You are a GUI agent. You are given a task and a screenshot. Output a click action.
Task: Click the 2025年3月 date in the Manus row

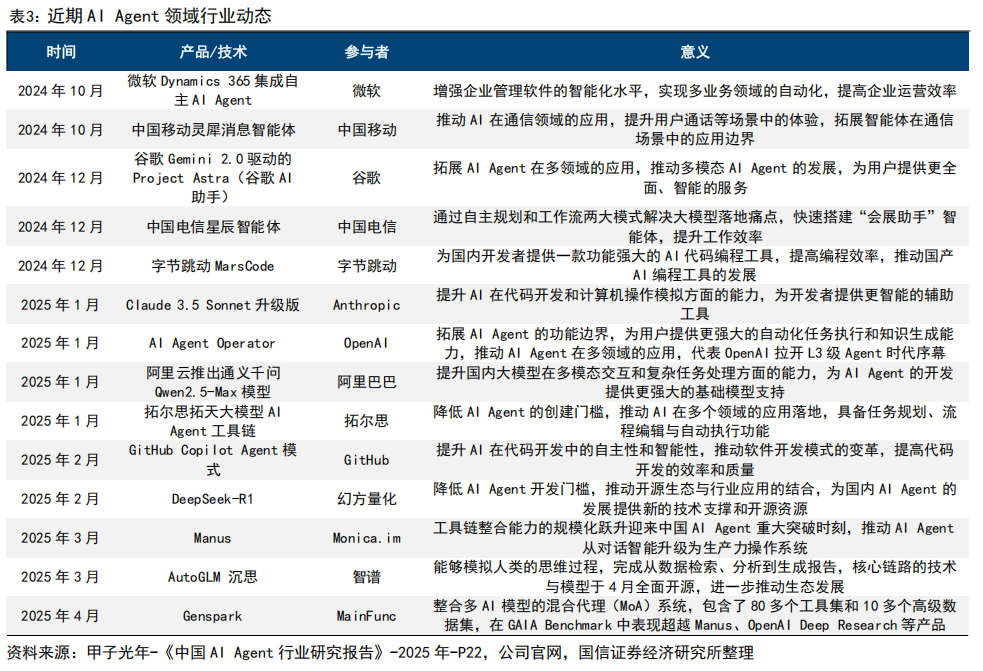point(61,538)
